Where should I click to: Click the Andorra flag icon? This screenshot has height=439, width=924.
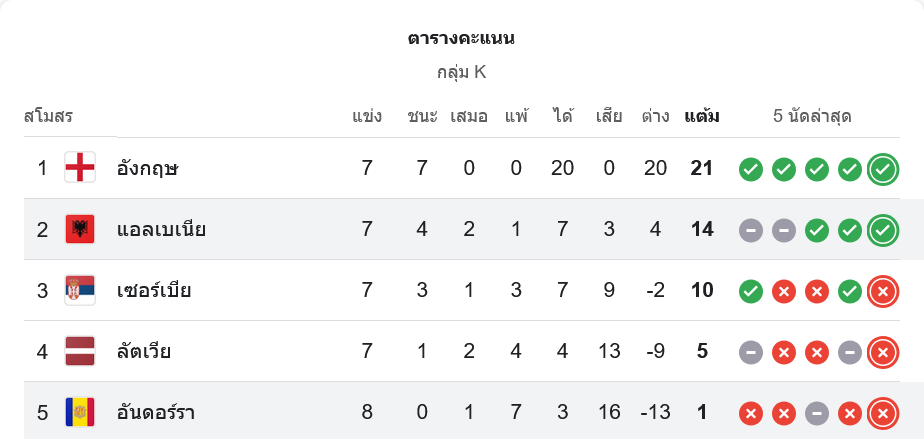coord(80,412)
